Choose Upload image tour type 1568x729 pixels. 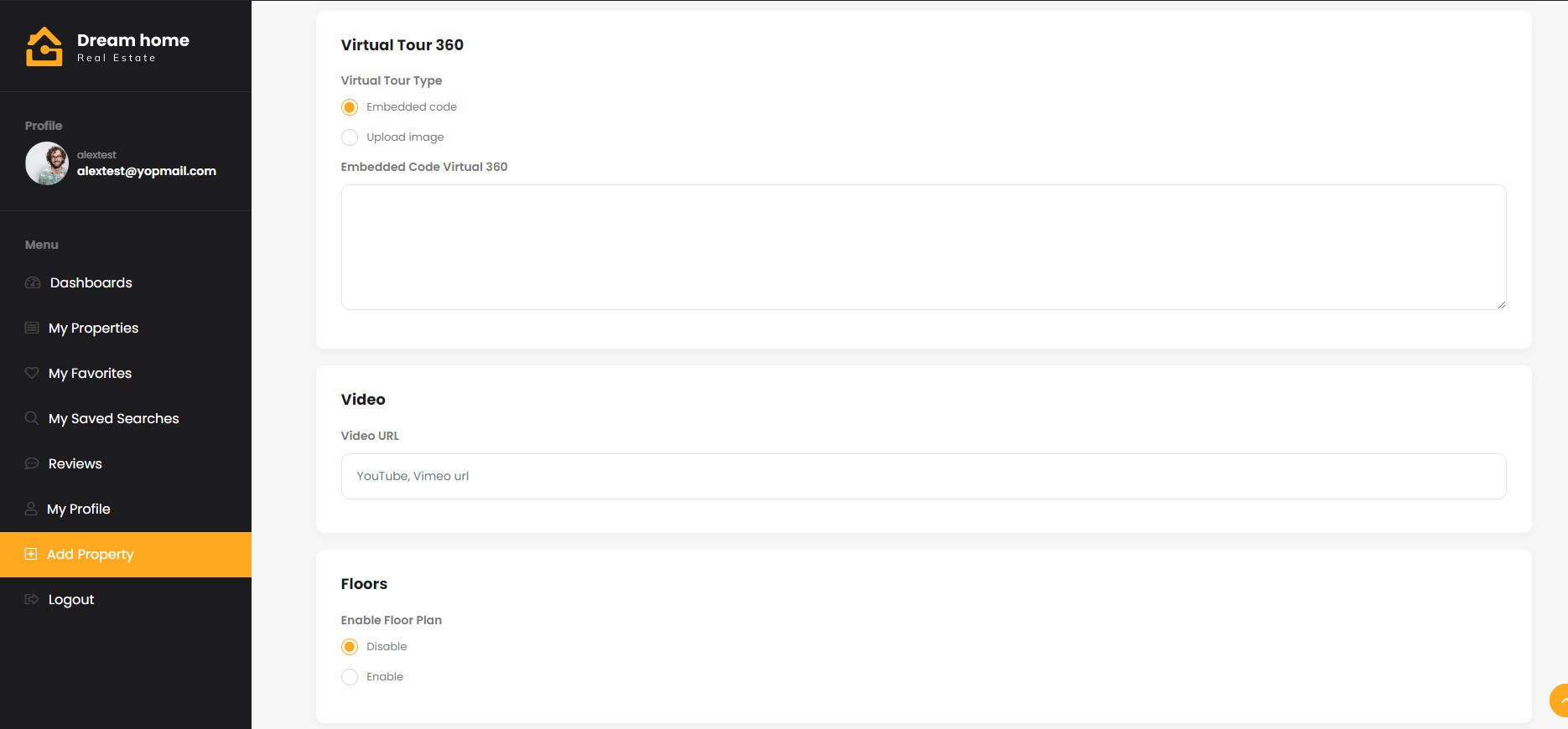click(350, 137)
